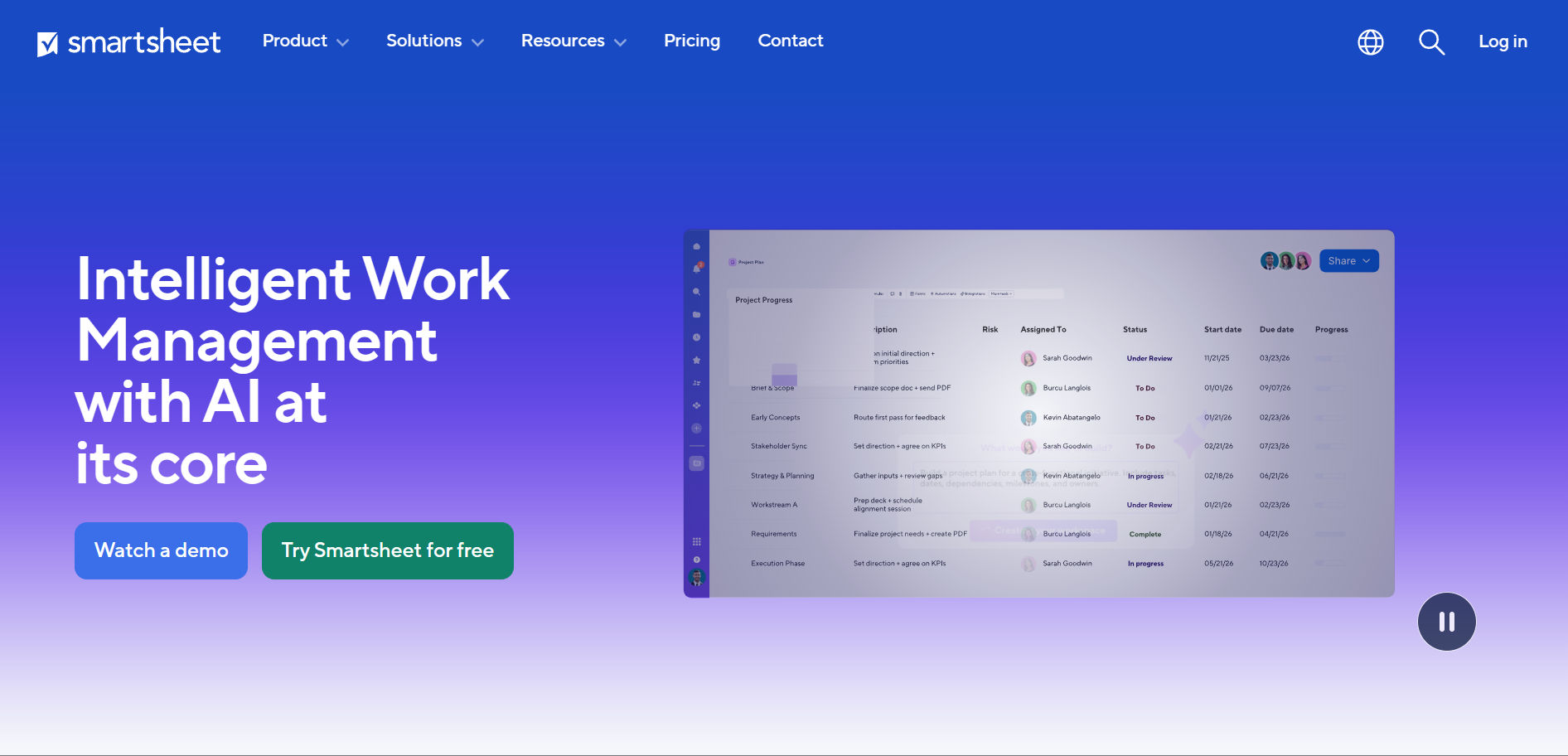1568x756 pixels.
Task: Click the 'Risk' column header
Action: point(990,330)
